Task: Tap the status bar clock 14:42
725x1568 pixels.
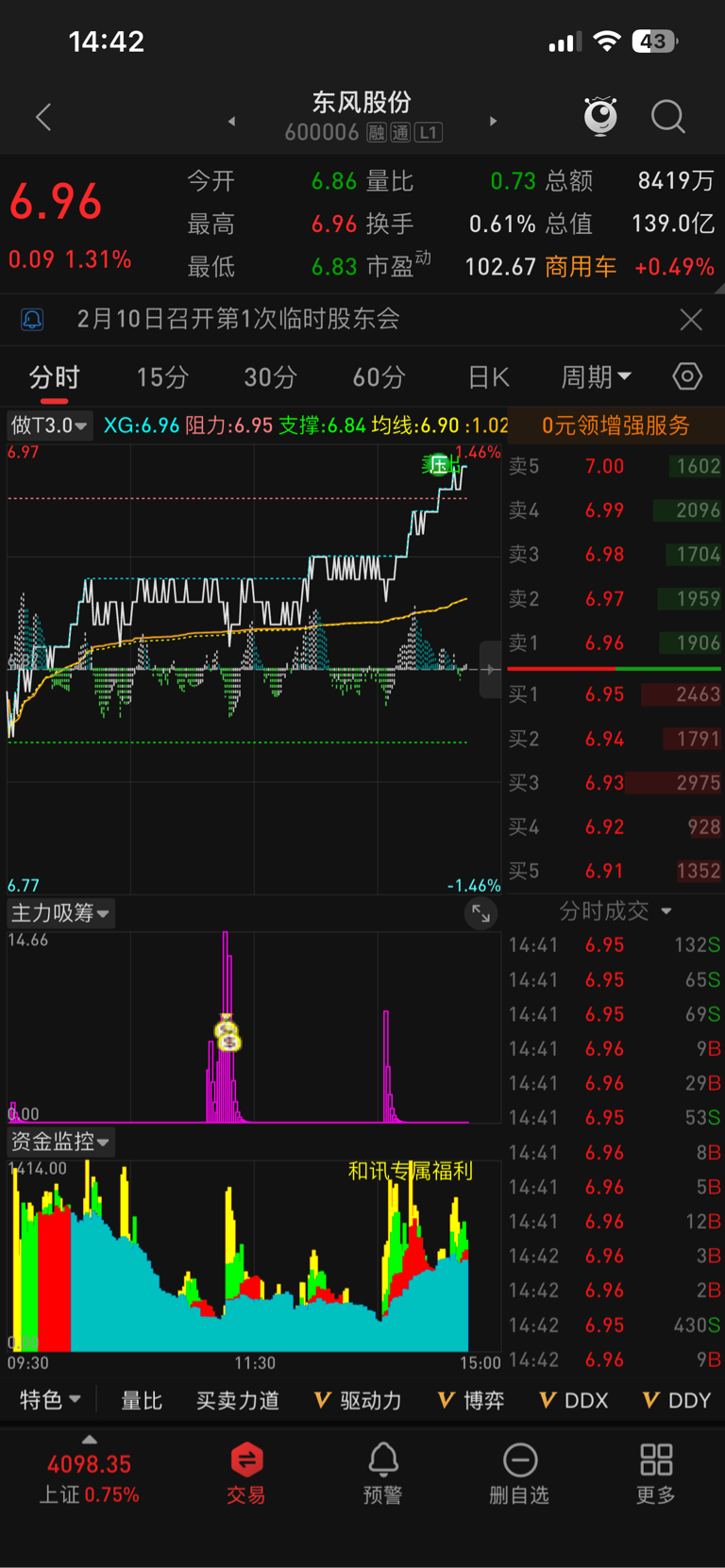Action: (x=107, y=42)
